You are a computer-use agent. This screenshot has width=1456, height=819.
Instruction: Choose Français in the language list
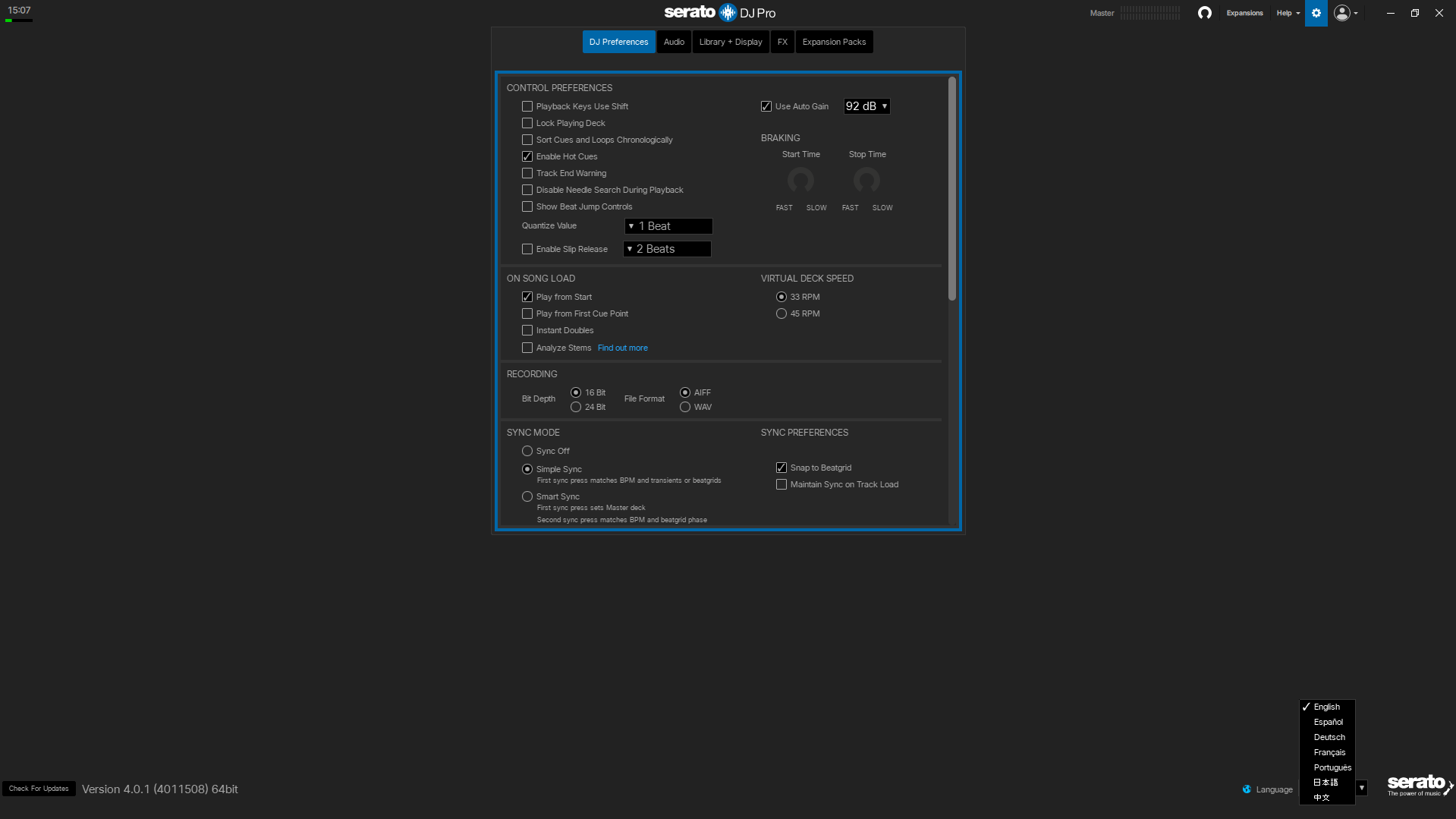[x=1327, y=752]
